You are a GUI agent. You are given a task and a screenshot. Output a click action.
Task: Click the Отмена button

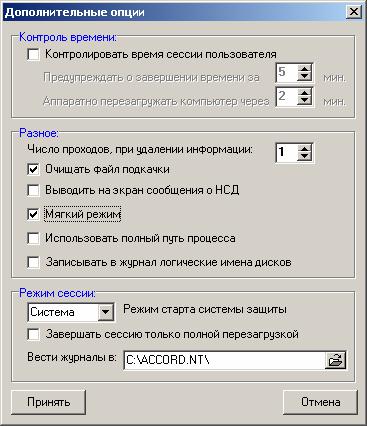[x=320, y=402]
